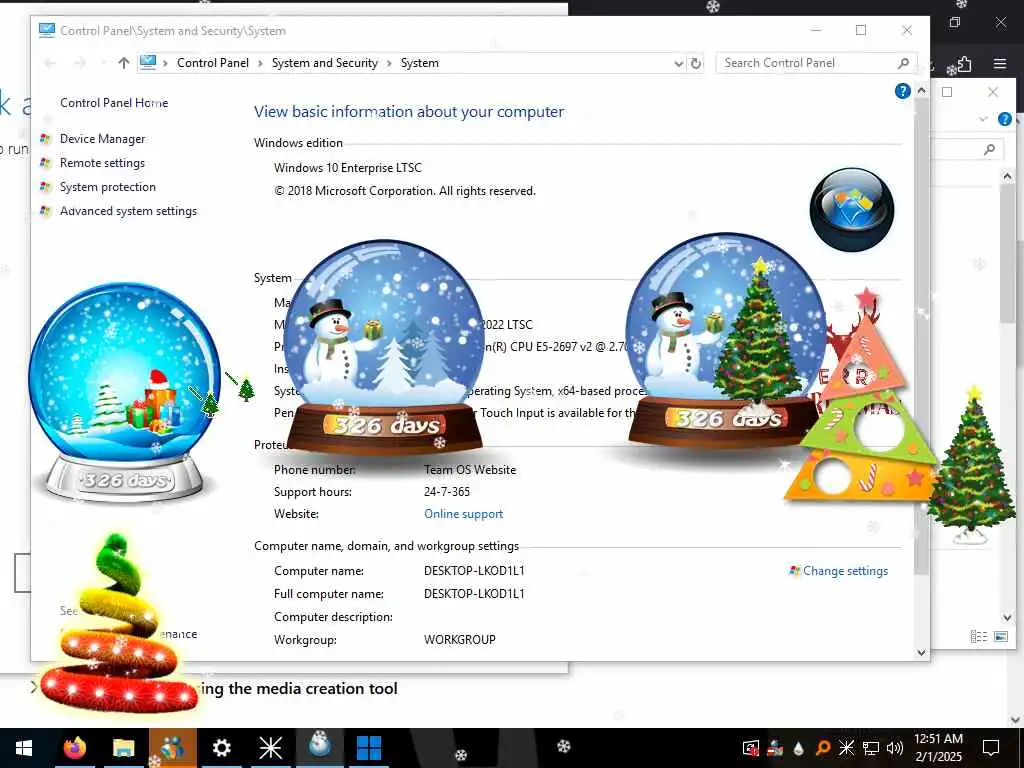The height and width of the screenshot is (768, 1024).
Task: Select System and Security breadcrumb
Action: coord(325,63)
